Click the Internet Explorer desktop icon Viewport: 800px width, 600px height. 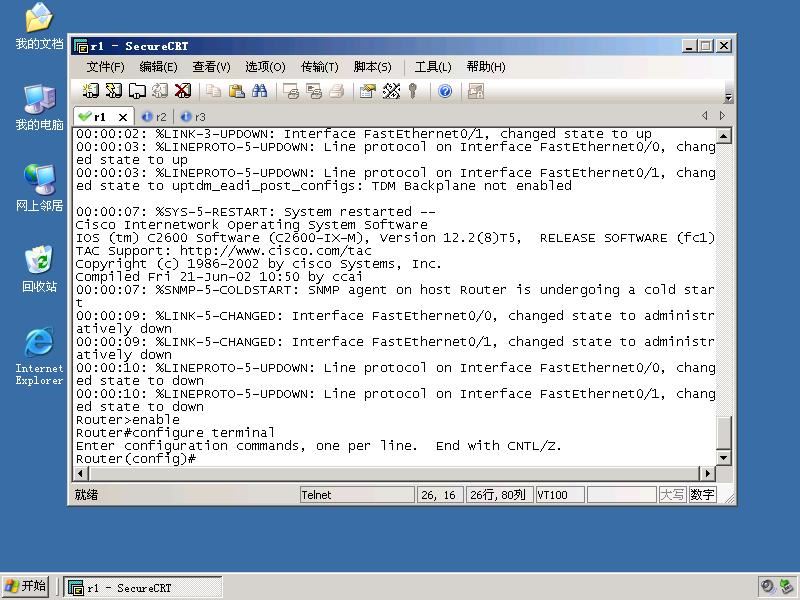coord(39,356)
